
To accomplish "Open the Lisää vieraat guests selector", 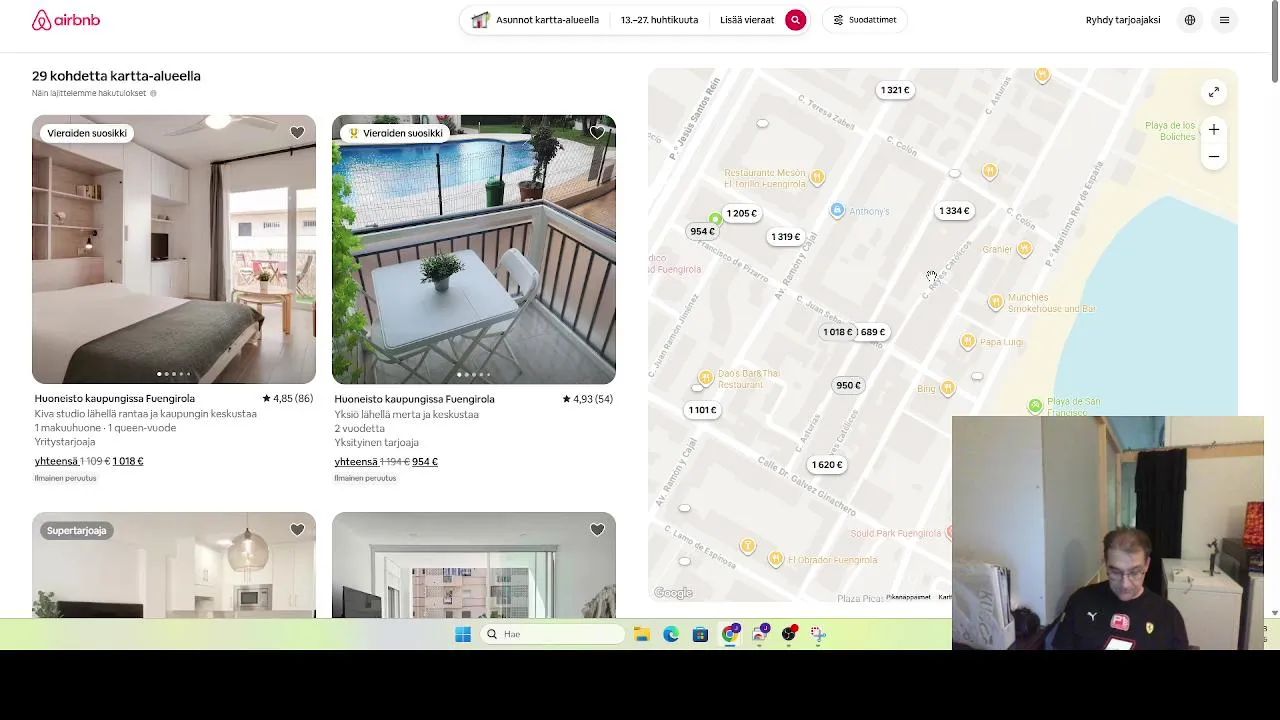I will click(x=747, y=20).
